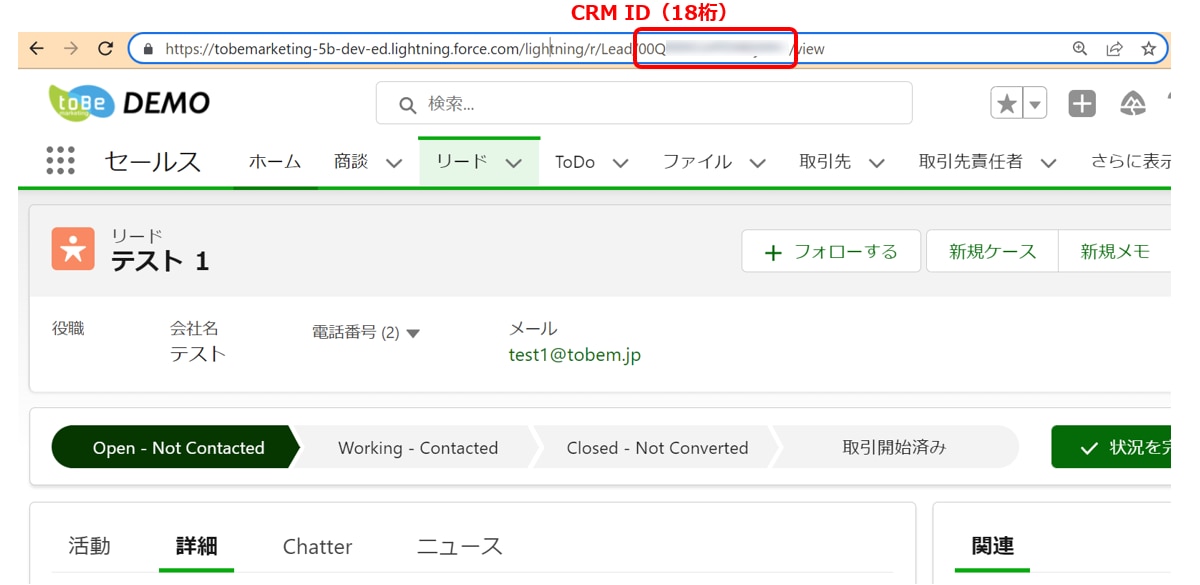Switch to the ニュース tab
The width and height of the screenshot is (1200, 585).
point(460,546)
